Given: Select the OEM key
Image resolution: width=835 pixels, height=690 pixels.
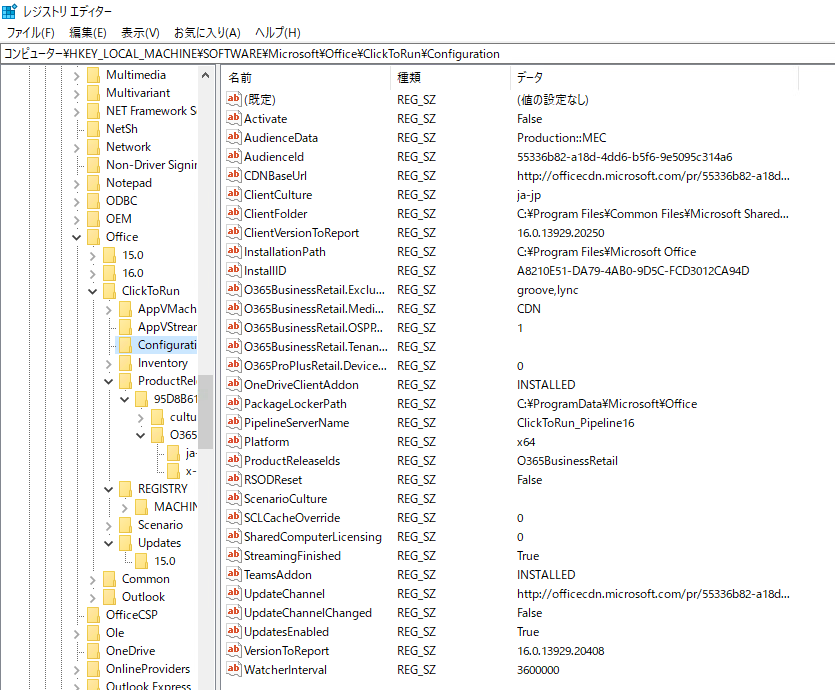Looking at the screenshot, I should pos(118,219).
